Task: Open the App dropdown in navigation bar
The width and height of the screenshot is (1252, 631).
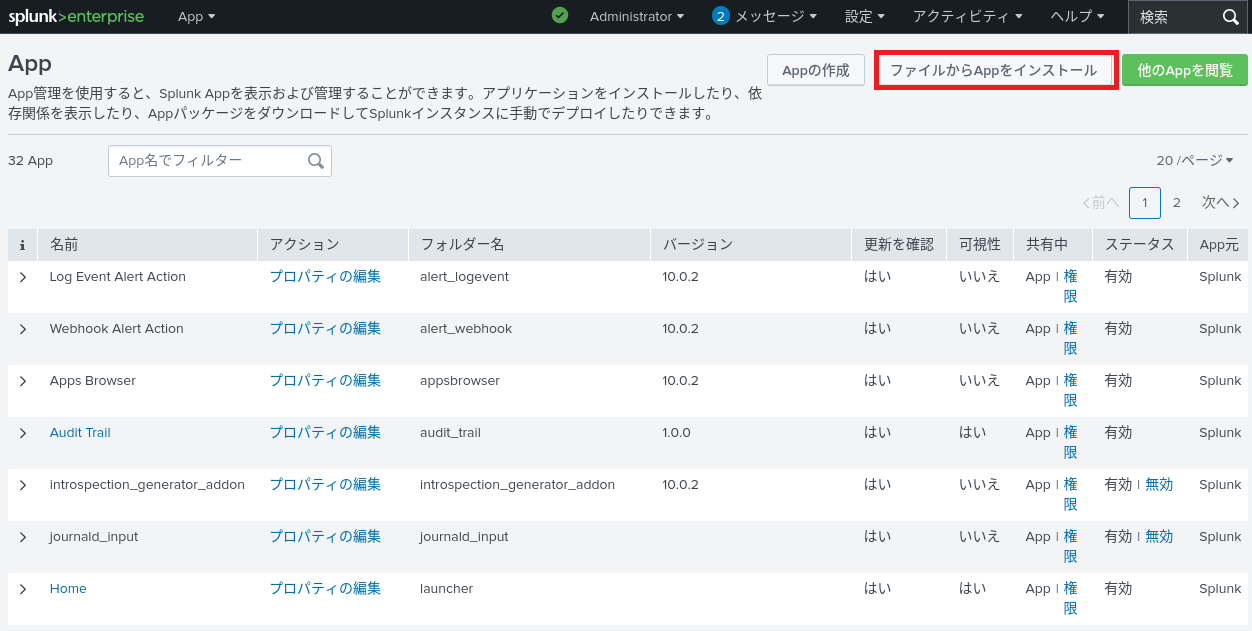Action: tap(196, 17)
